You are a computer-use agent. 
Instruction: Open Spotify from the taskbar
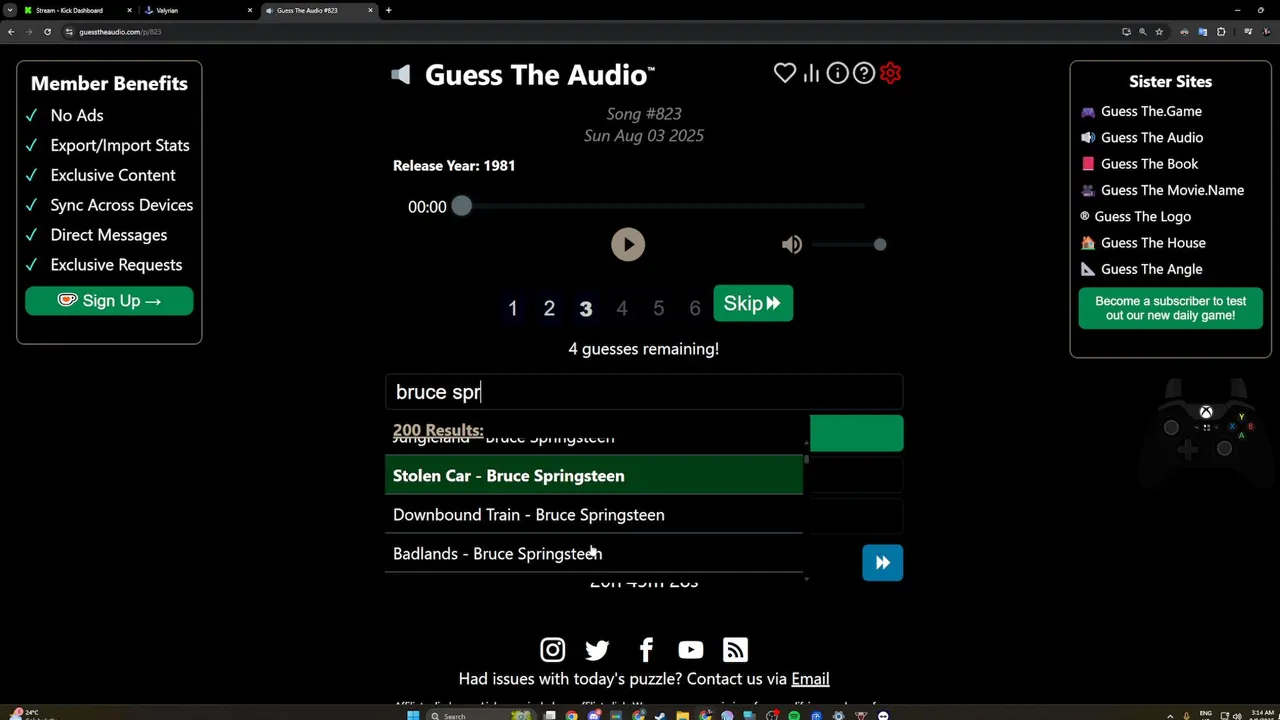[794, 715]
